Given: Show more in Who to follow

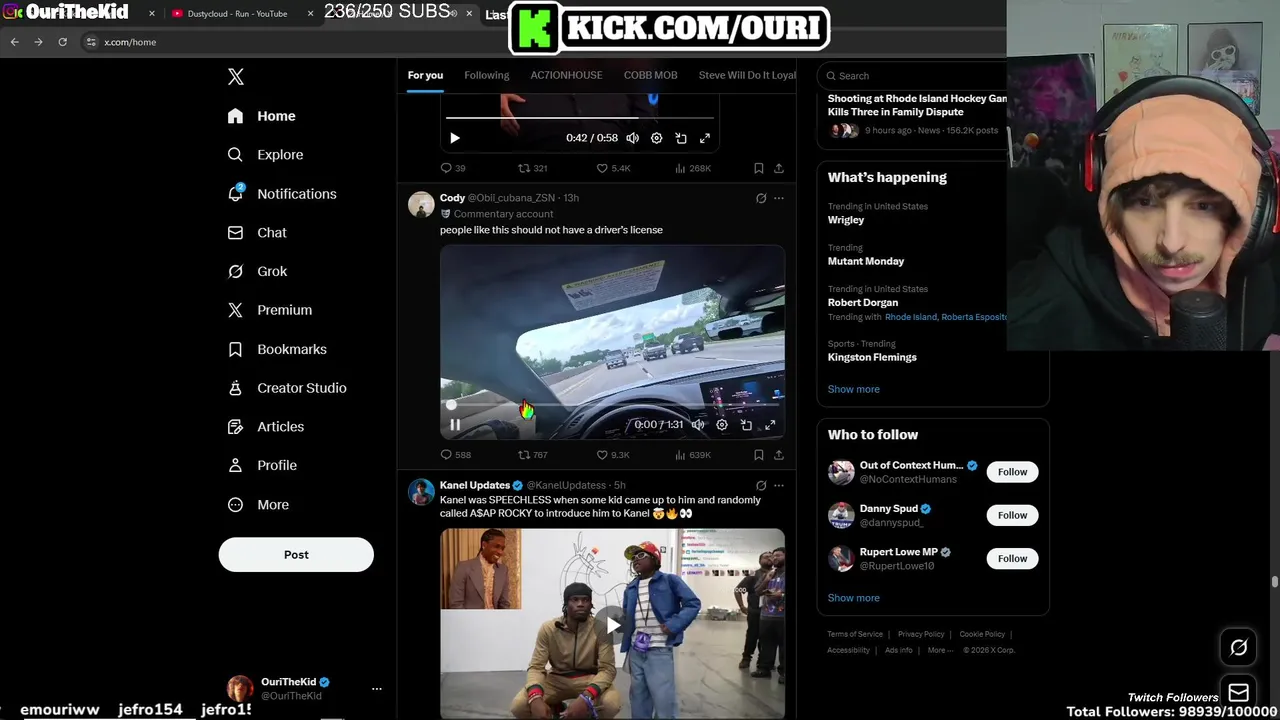Looking at the screenshot, I should tap(853, 598).
